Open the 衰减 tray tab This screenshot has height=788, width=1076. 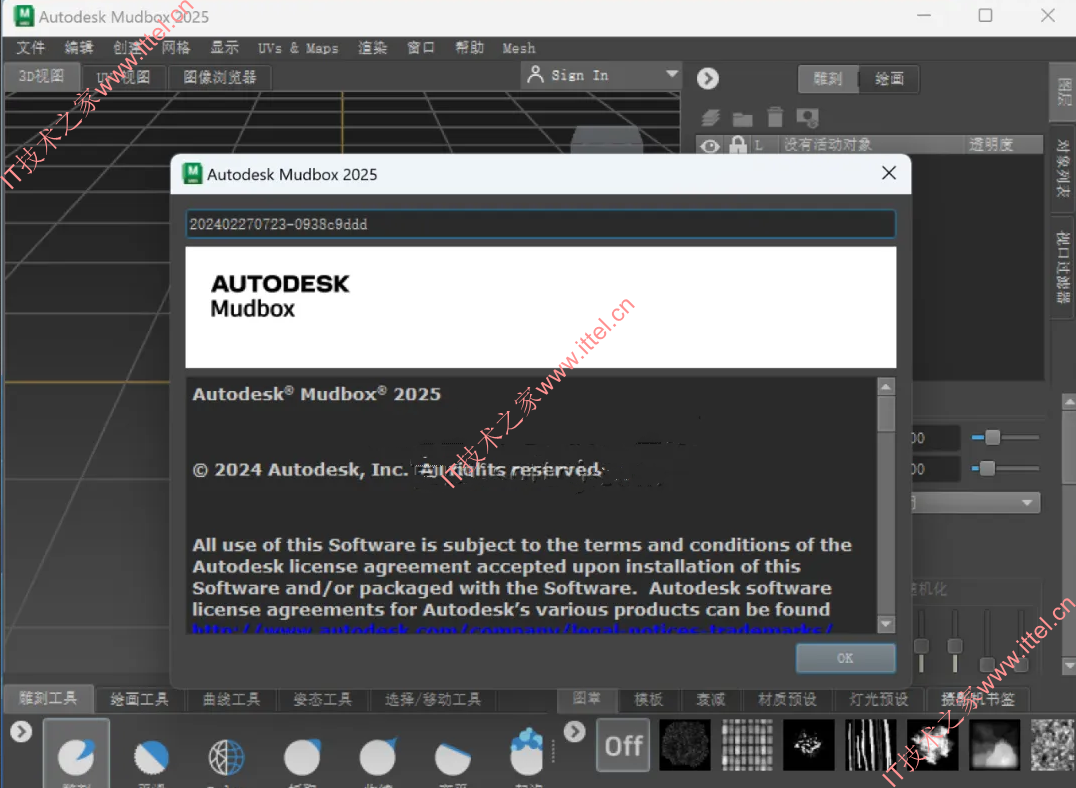pos(710,699)
